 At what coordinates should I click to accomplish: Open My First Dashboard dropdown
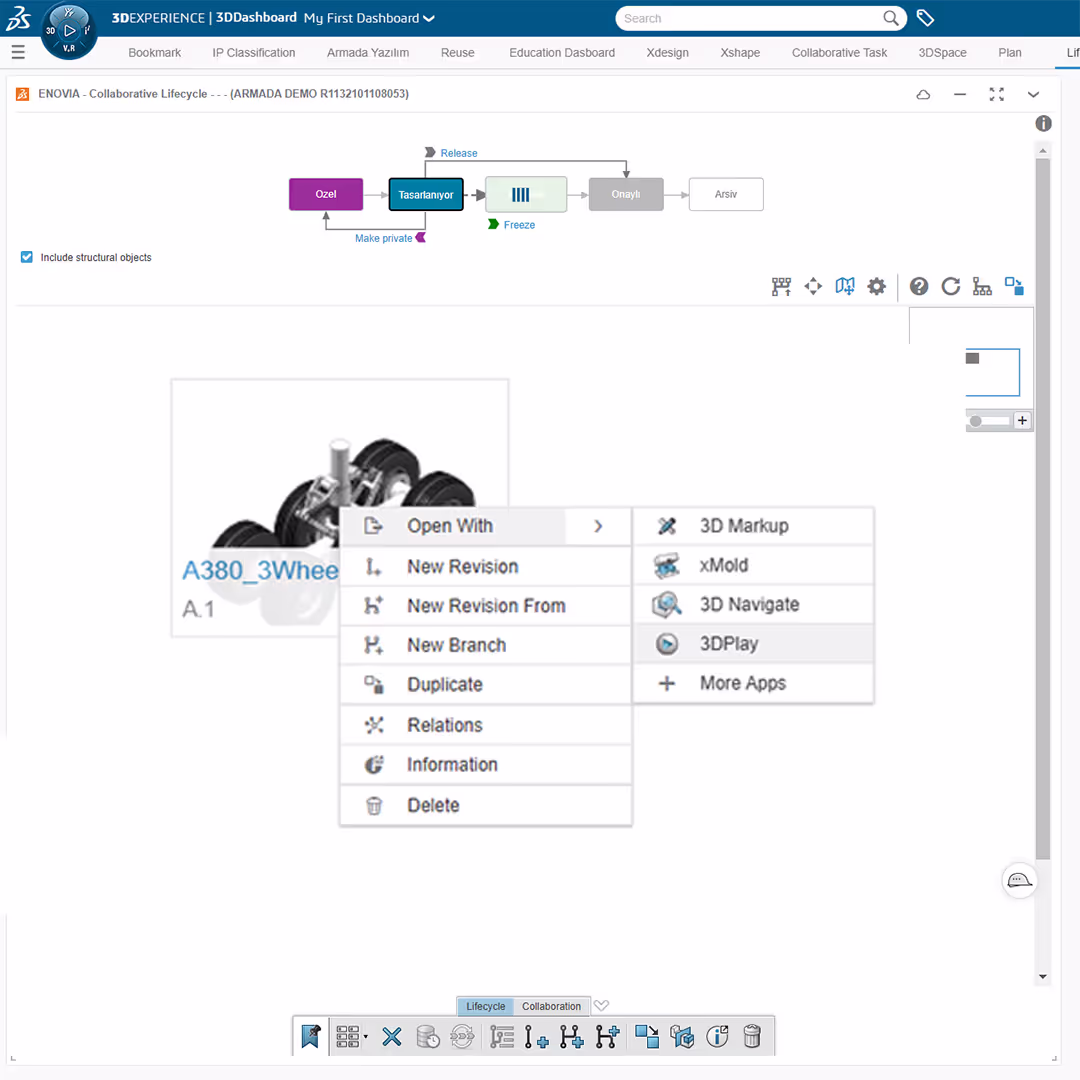[x=369, y=18]
